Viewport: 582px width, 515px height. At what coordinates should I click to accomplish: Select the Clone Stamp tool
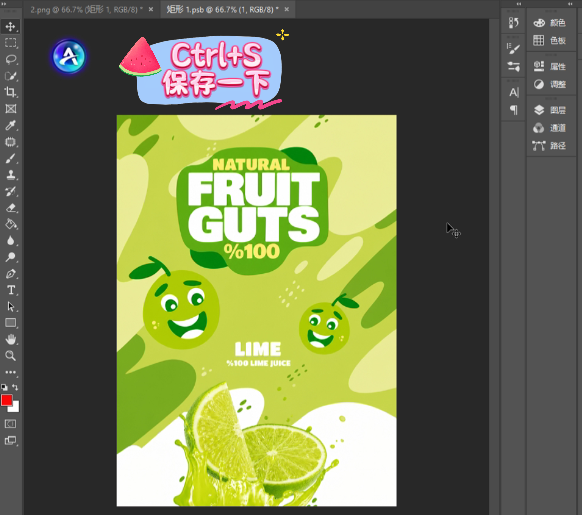point(10,175)
